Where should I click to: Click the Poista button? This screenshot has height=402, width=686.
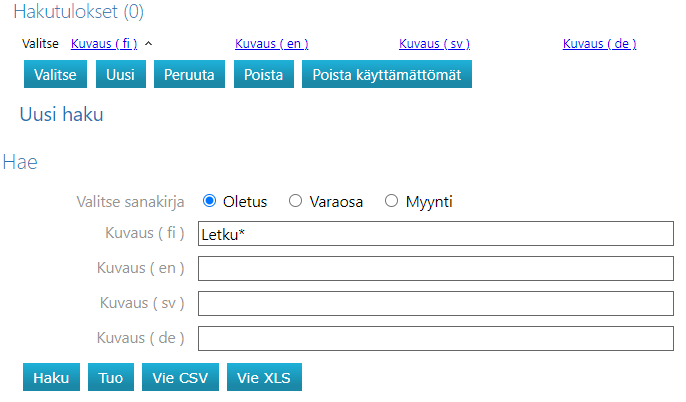(x=264, y=75)
